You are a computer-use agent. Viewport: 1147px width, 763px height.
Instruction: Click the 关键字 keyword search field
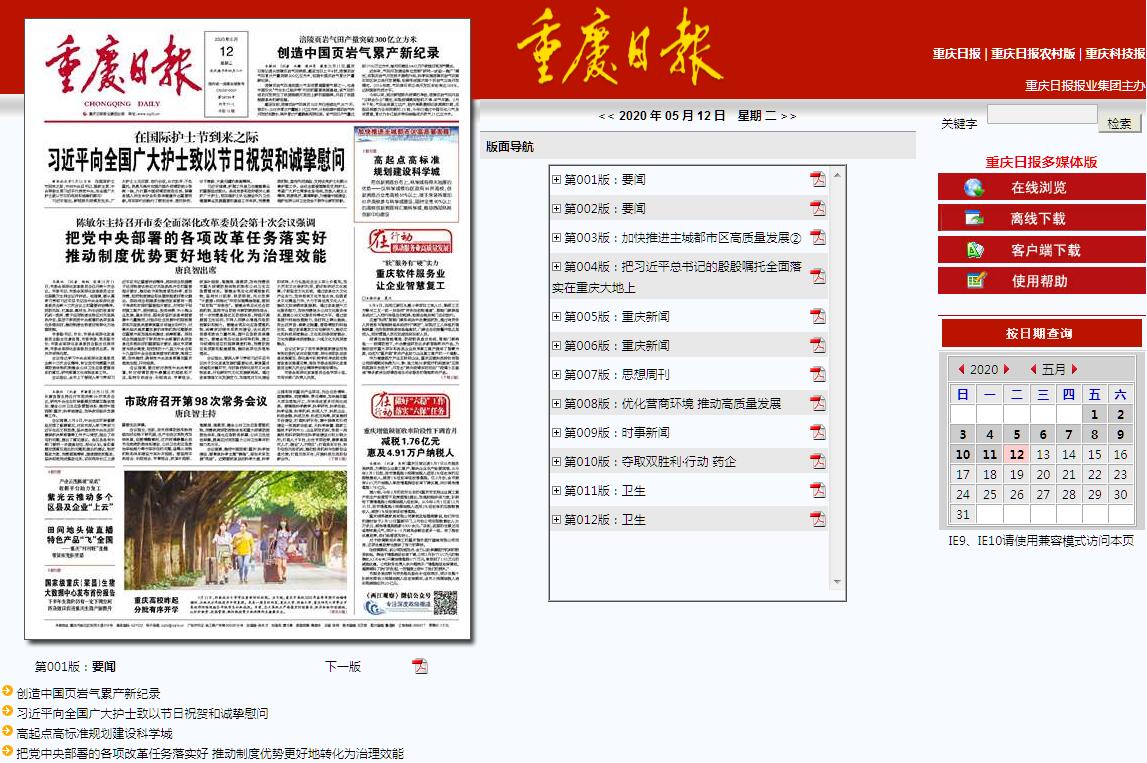coord(1041,114)
